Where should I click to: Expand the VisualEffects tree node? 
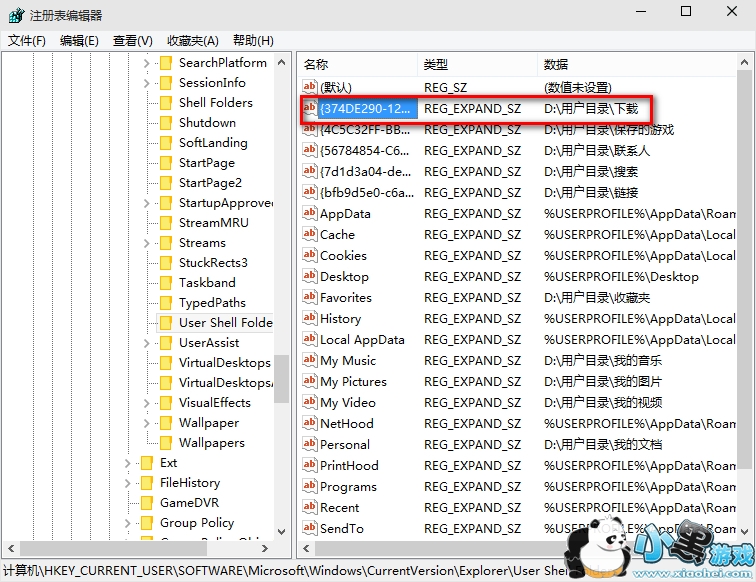pos(147,403)
